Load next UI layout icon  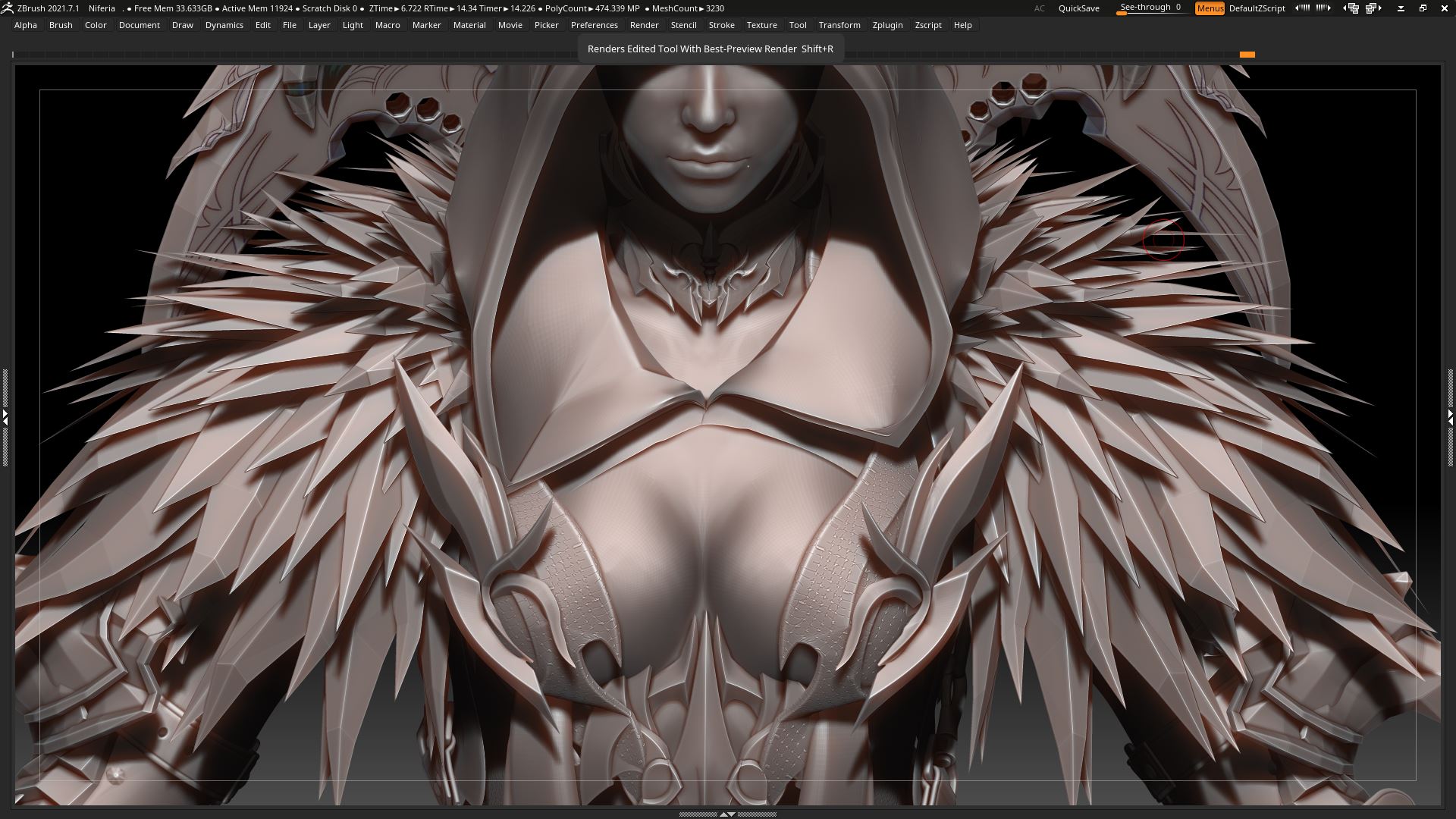[1373, 8]
